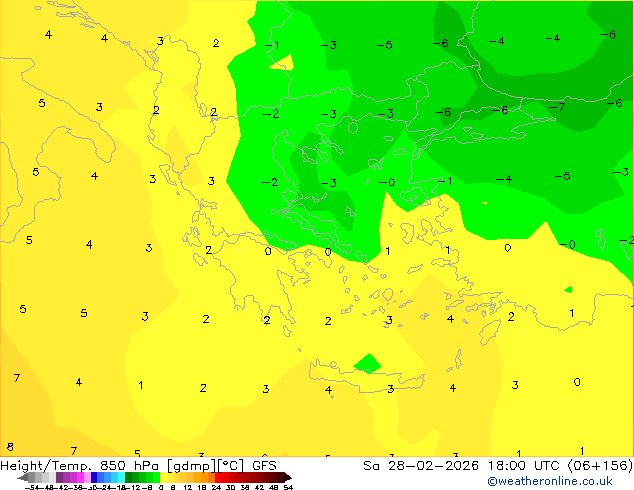The image size is (634, 490).
Task: Click the 18 legend scale label
Action: (202, 488)
